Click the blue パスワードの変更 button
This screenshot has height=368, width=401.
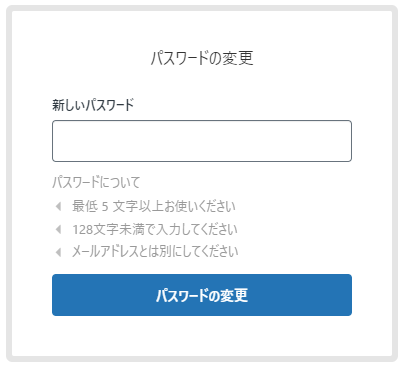[x=202, y=295]
